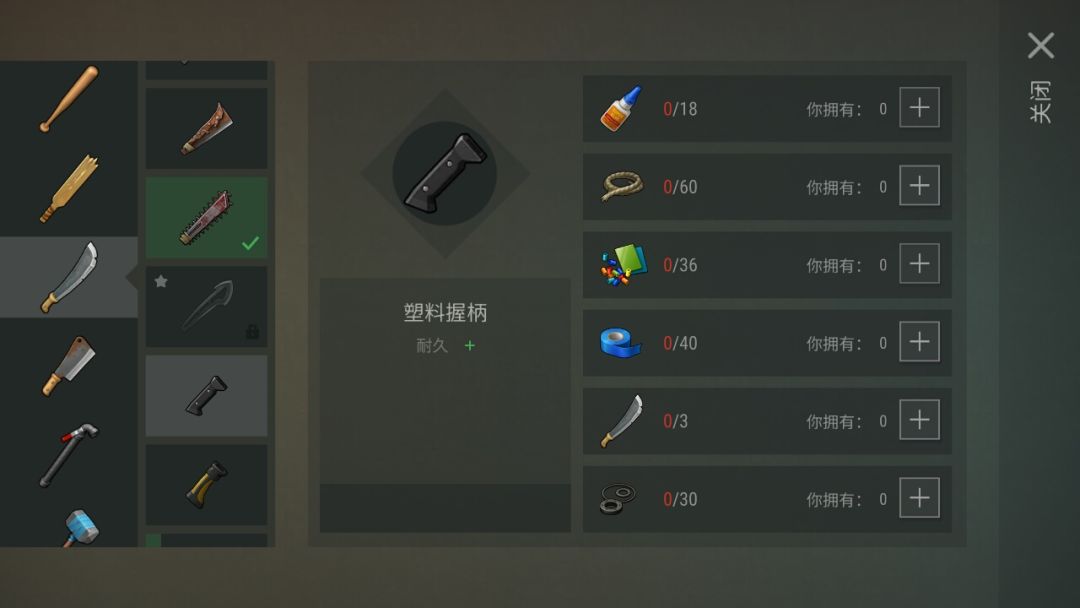This screenshot has width=1080, height=608.
Task: Select the baseball bat weapon
Action: 69,98
